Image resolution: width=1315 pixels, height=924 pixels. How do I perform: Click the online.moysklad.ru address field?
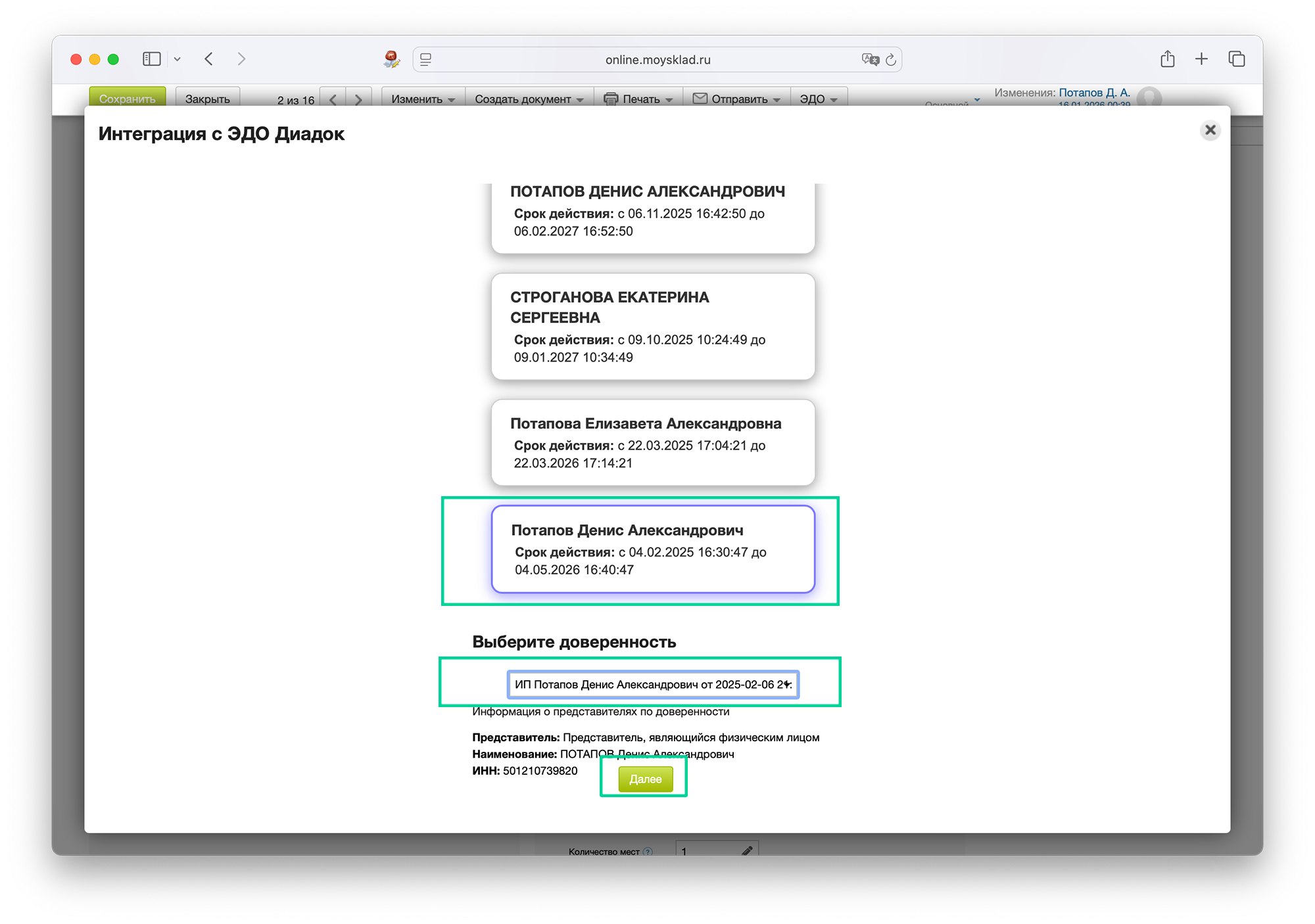(x=657, y=60)
